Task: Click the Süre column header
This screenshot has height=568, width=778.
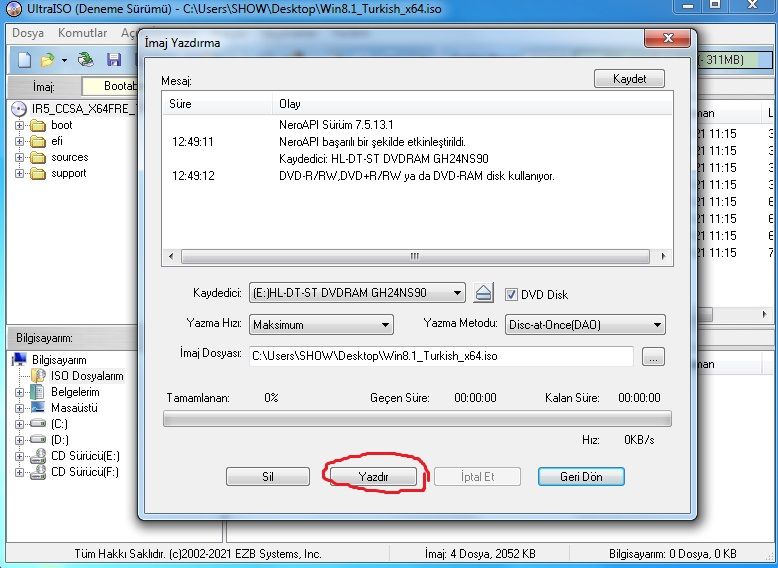Action: tap(218, 104)
